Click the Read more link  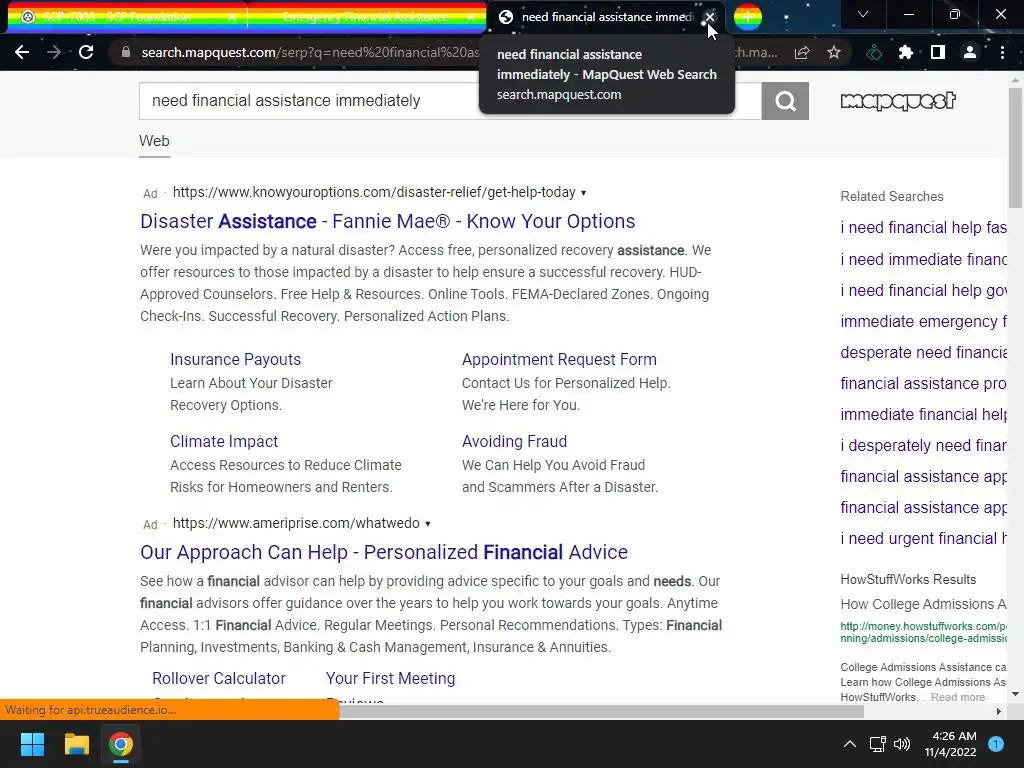click(x=958, y=697)
